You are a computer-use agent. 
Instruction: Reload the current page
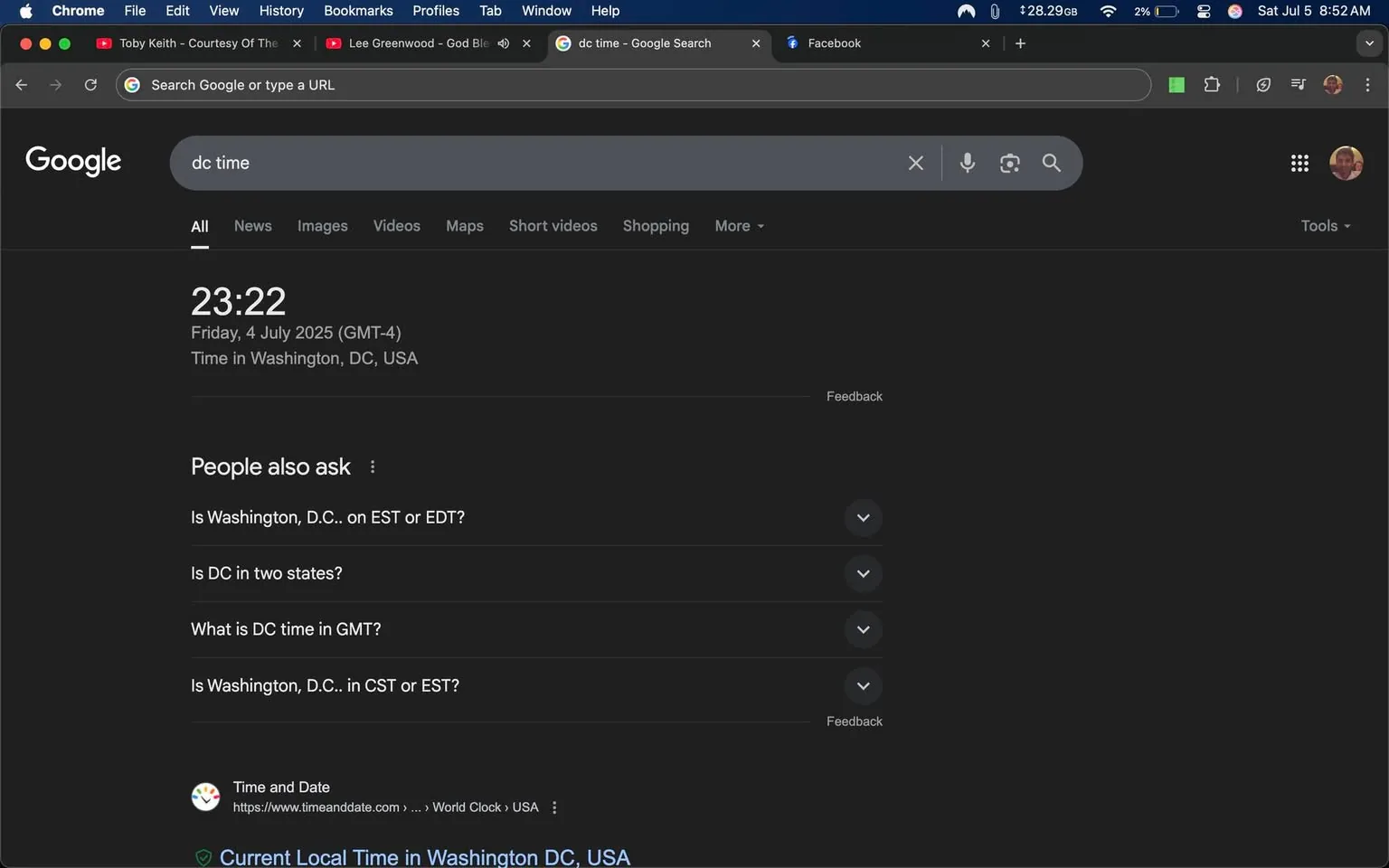click(90, 84)
